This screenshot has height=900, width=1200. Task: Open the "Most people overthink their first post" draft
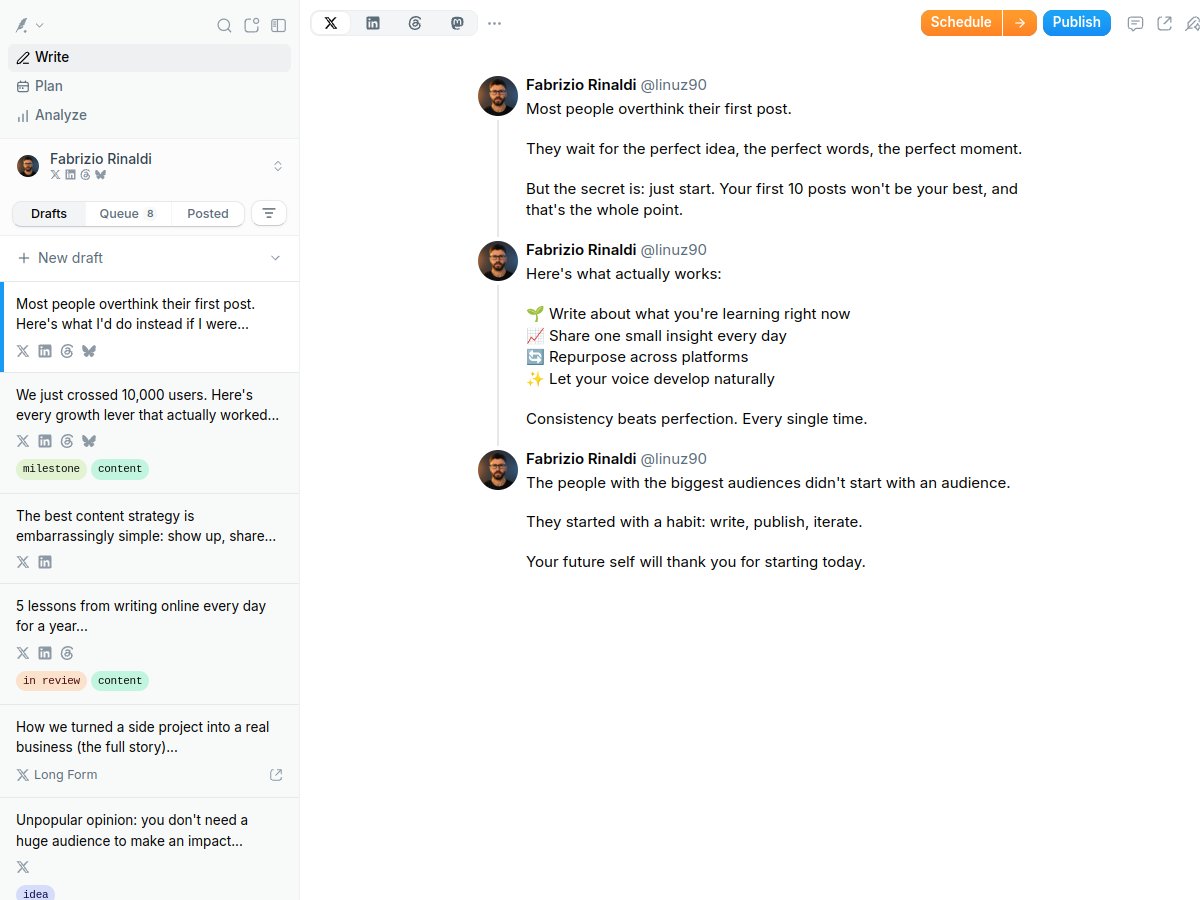coord(150,327)
